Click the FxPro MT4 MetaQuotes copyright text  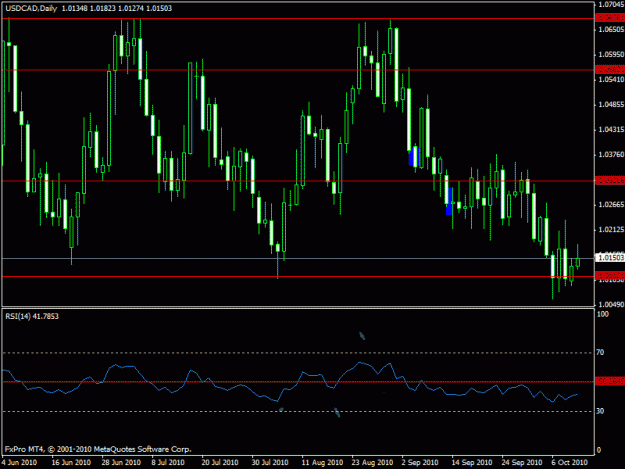(98, 449)
